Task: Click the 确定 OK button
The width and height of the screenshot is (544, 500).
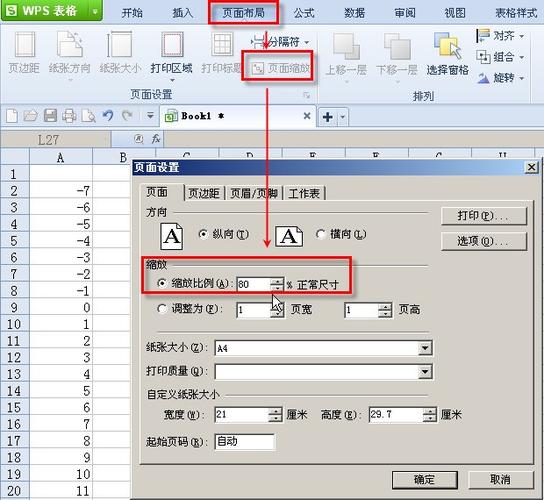Action: [x=425, y=480]
